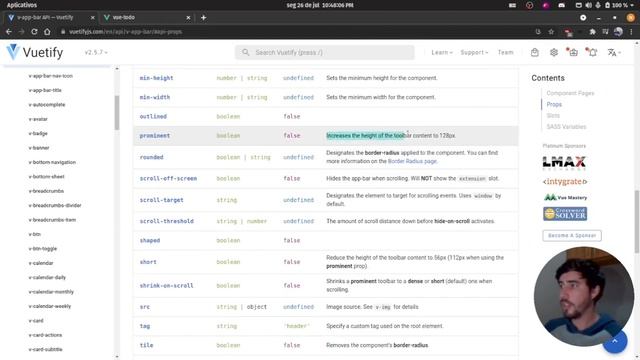640x360 pixels.
Task: Open v-calendar-daily in sidebar
Action: pyautogui.click(x=47, y=278)
